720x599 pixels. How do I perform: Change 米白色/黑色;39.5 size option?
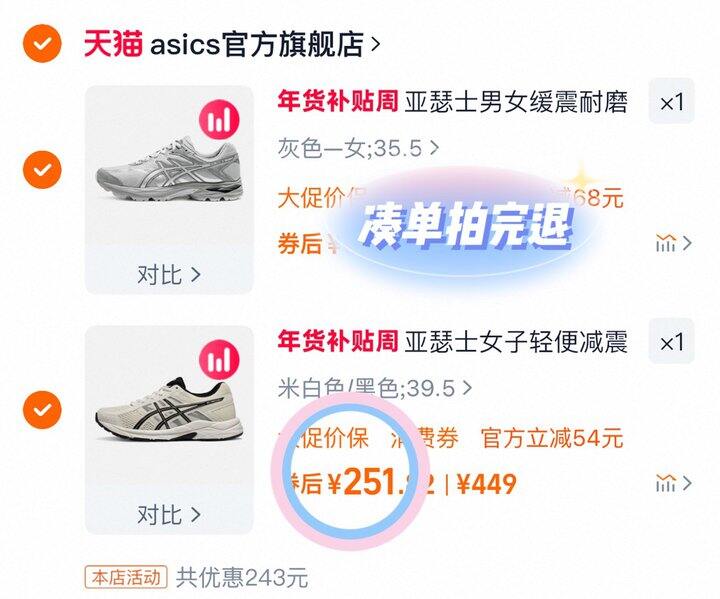[374, 388]
